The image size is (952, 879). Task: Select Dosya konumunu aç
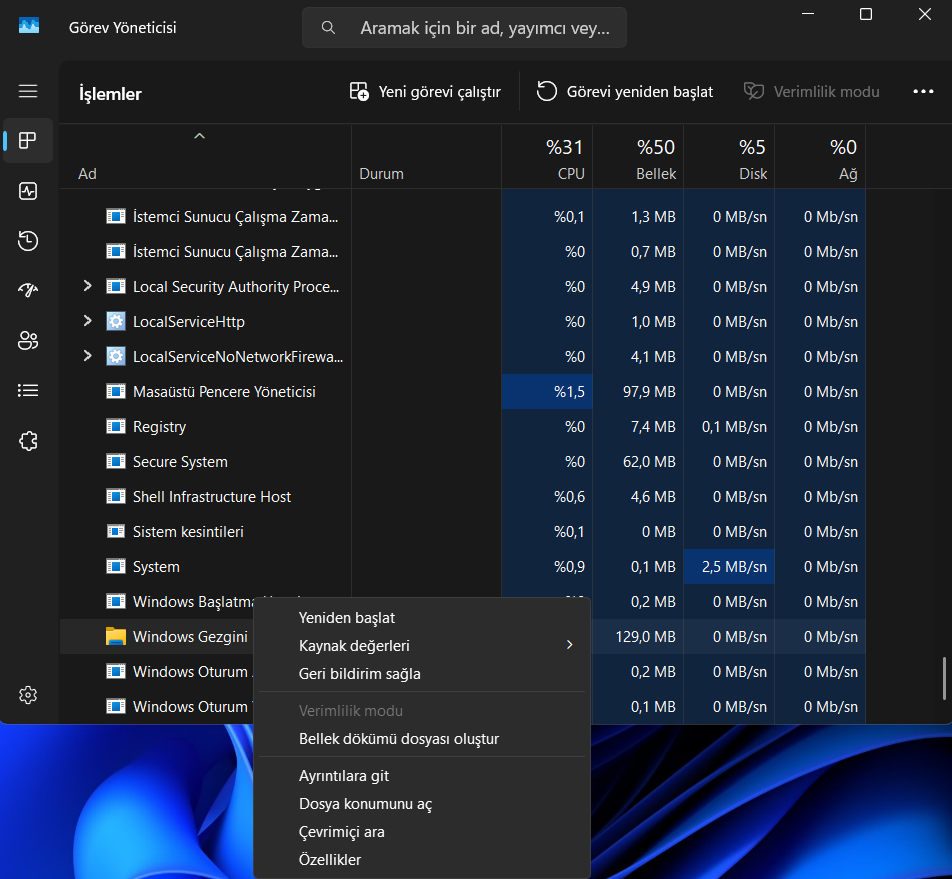(x=366, y=804)
